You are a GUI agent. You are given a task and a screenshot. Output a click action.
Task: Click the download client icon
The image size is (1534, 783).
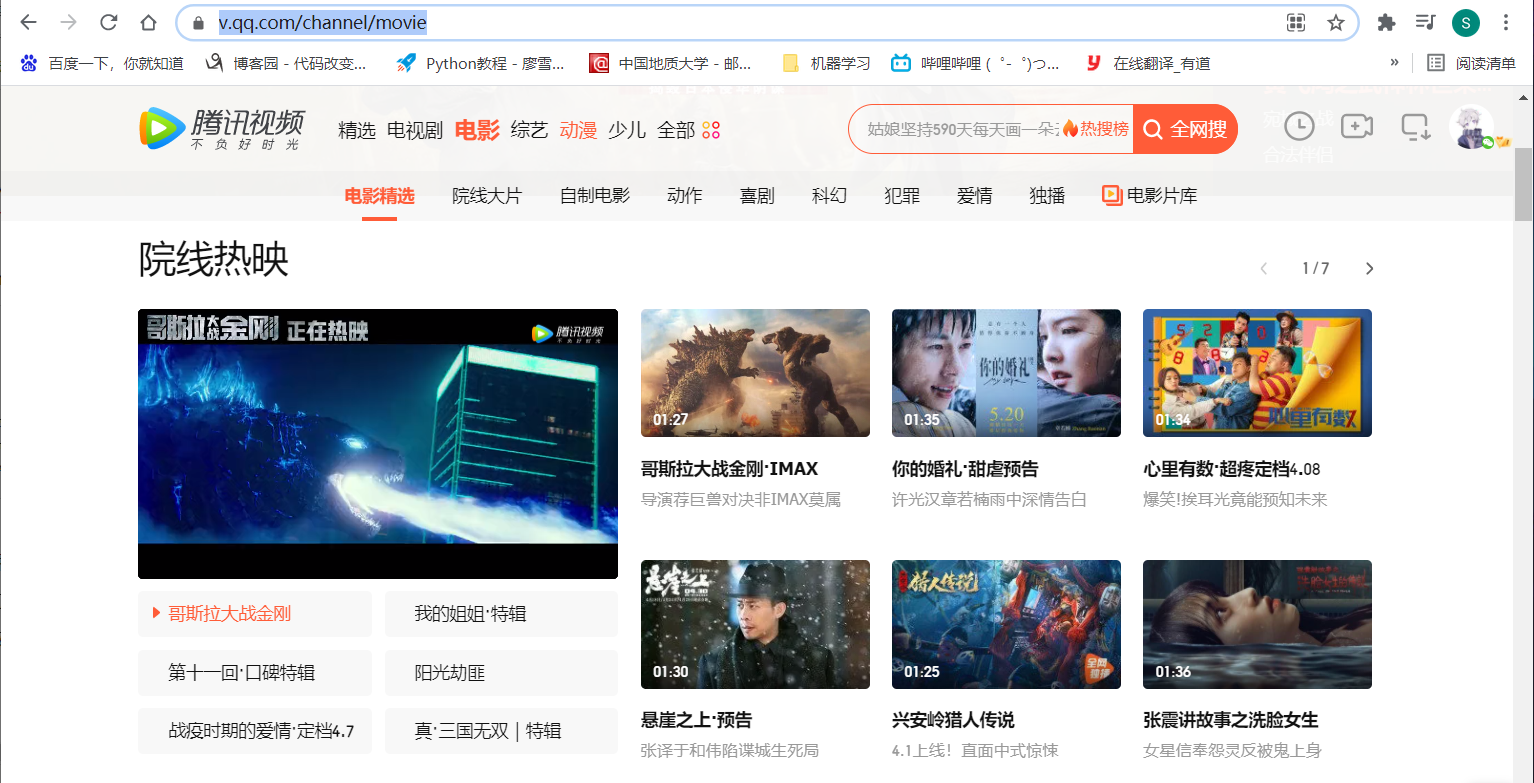[x=1415, y=127]
